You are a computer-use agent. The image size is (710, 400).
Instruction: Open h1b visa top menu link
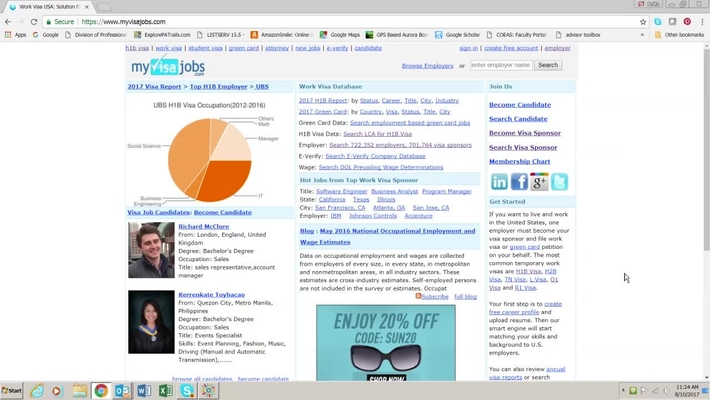(x=137, y=48)
